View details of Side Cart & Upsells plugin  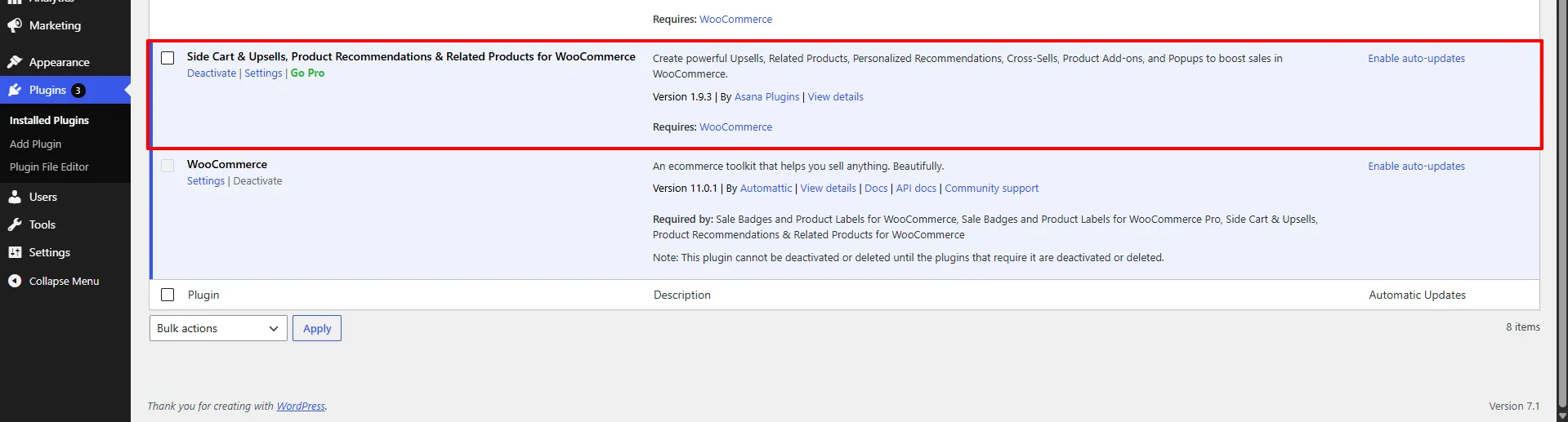pyautogui.click(x=835, y=97)
